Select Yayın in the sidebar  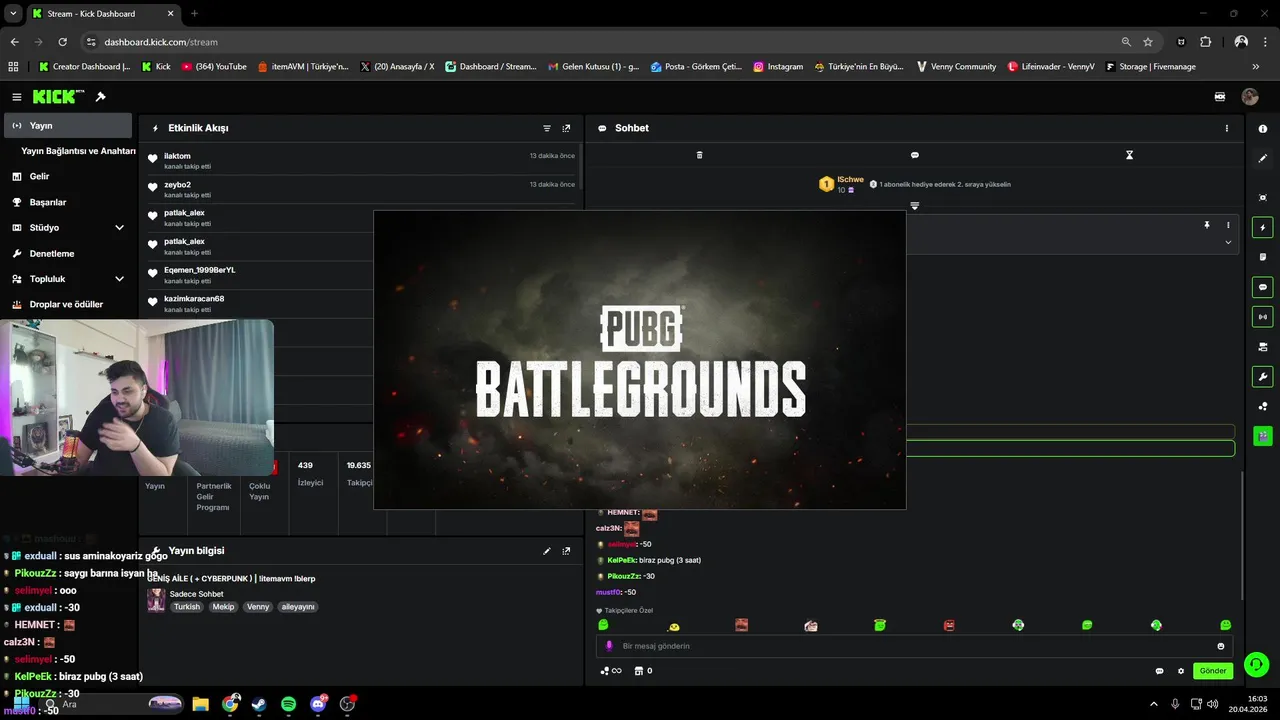tap(68, 126)
